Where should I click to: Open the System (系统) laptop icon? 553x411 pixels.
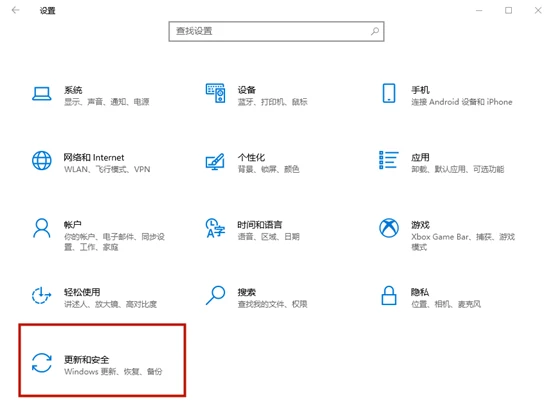pos(42,93)
